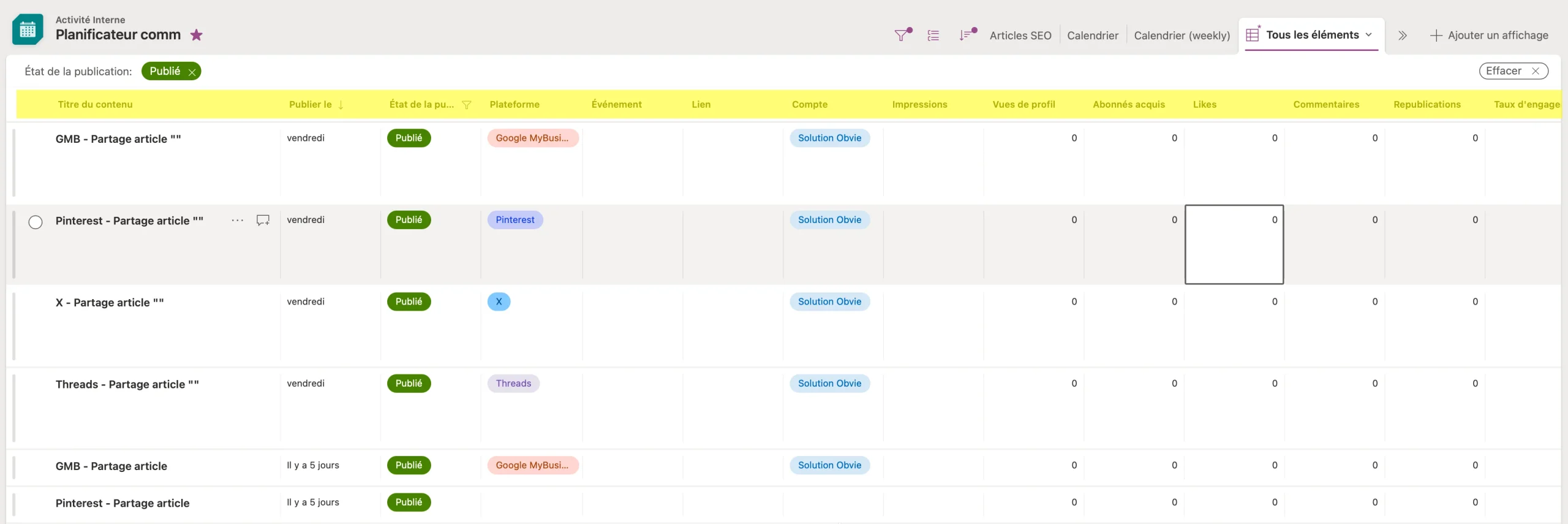1568x524 pixels.
Task: Click filter funnel in État de la pu... column
Action: tap(467, 105)
